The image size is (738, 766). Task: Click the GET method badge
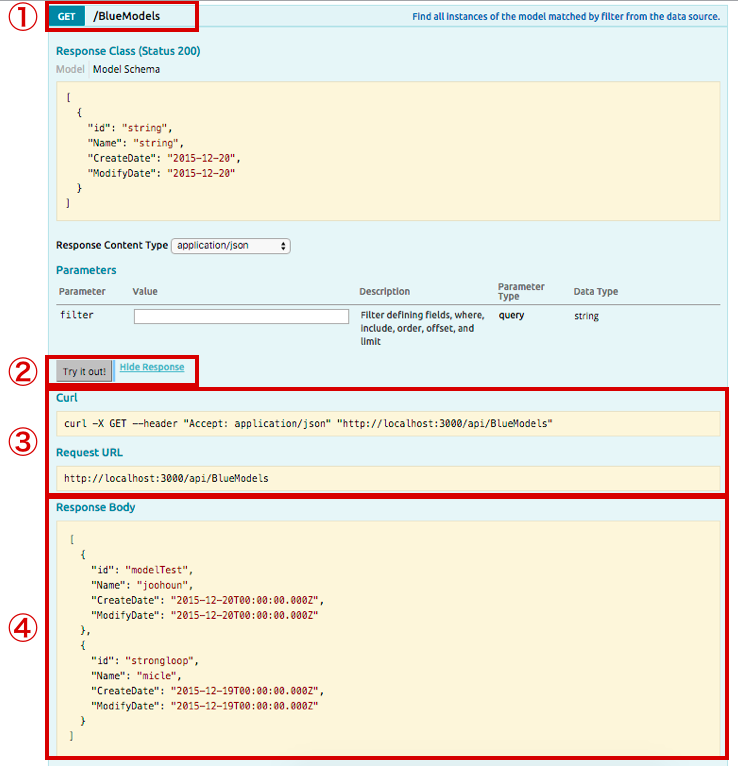pos(67,17)
